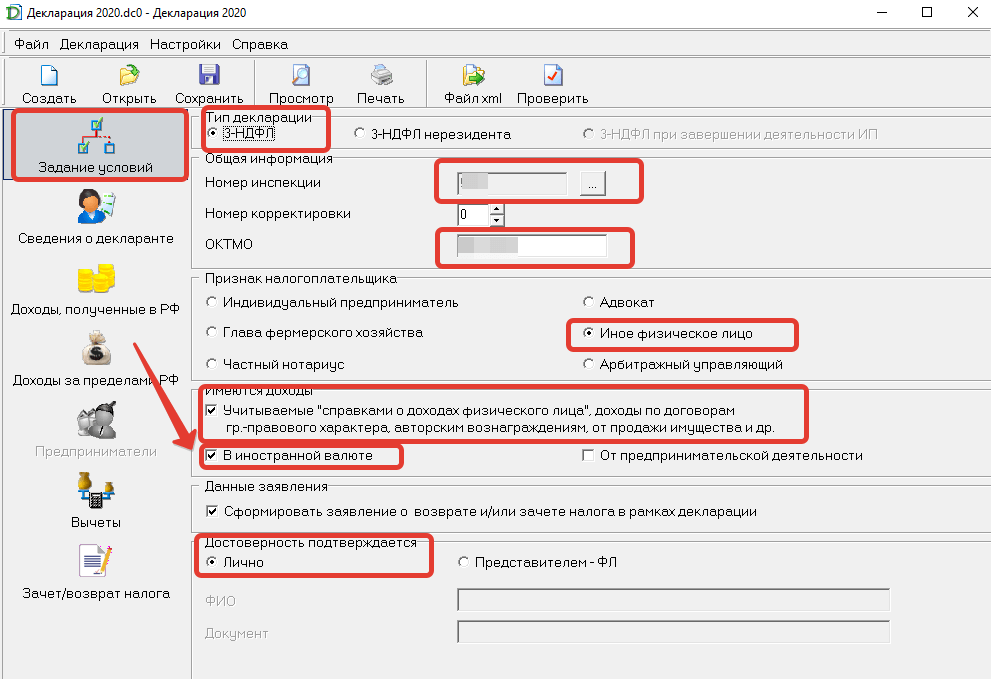Open Зачет/возврат налога section

point(95,572)
